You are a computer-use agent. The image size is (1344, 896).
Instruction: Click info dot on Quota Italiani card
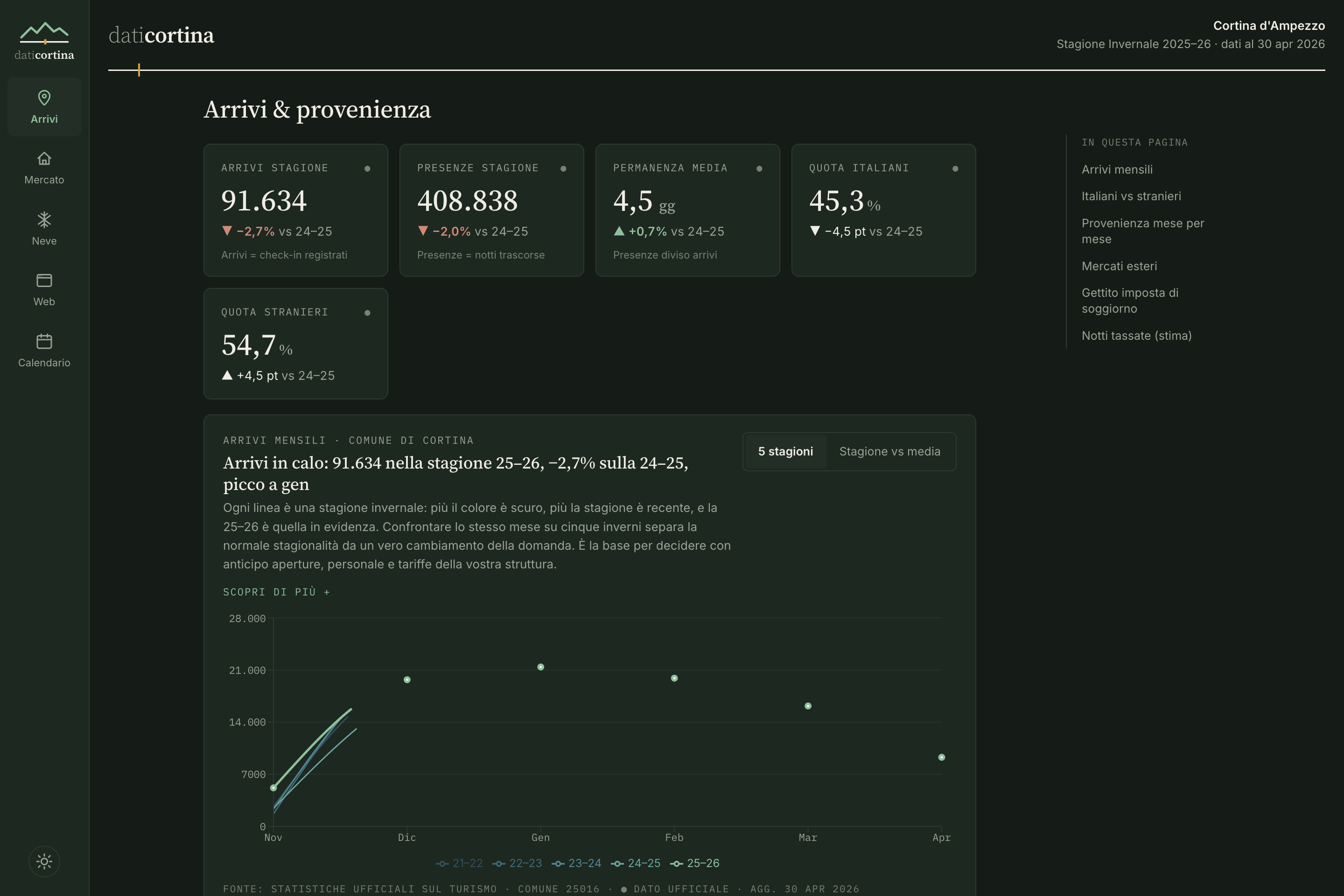click(x=955, y=168)
